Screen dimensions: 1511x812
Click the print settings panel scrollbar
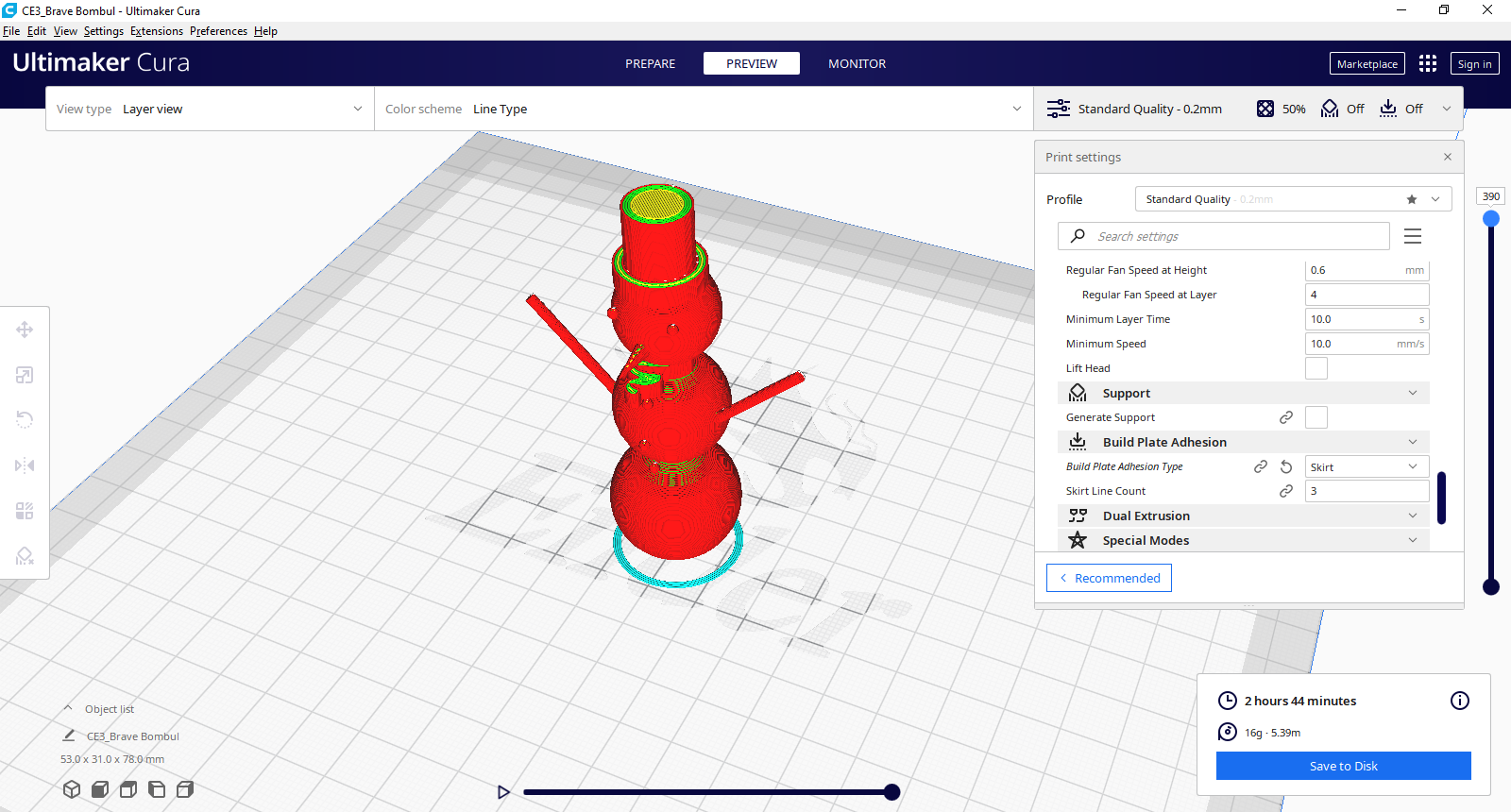[1441, 498]
